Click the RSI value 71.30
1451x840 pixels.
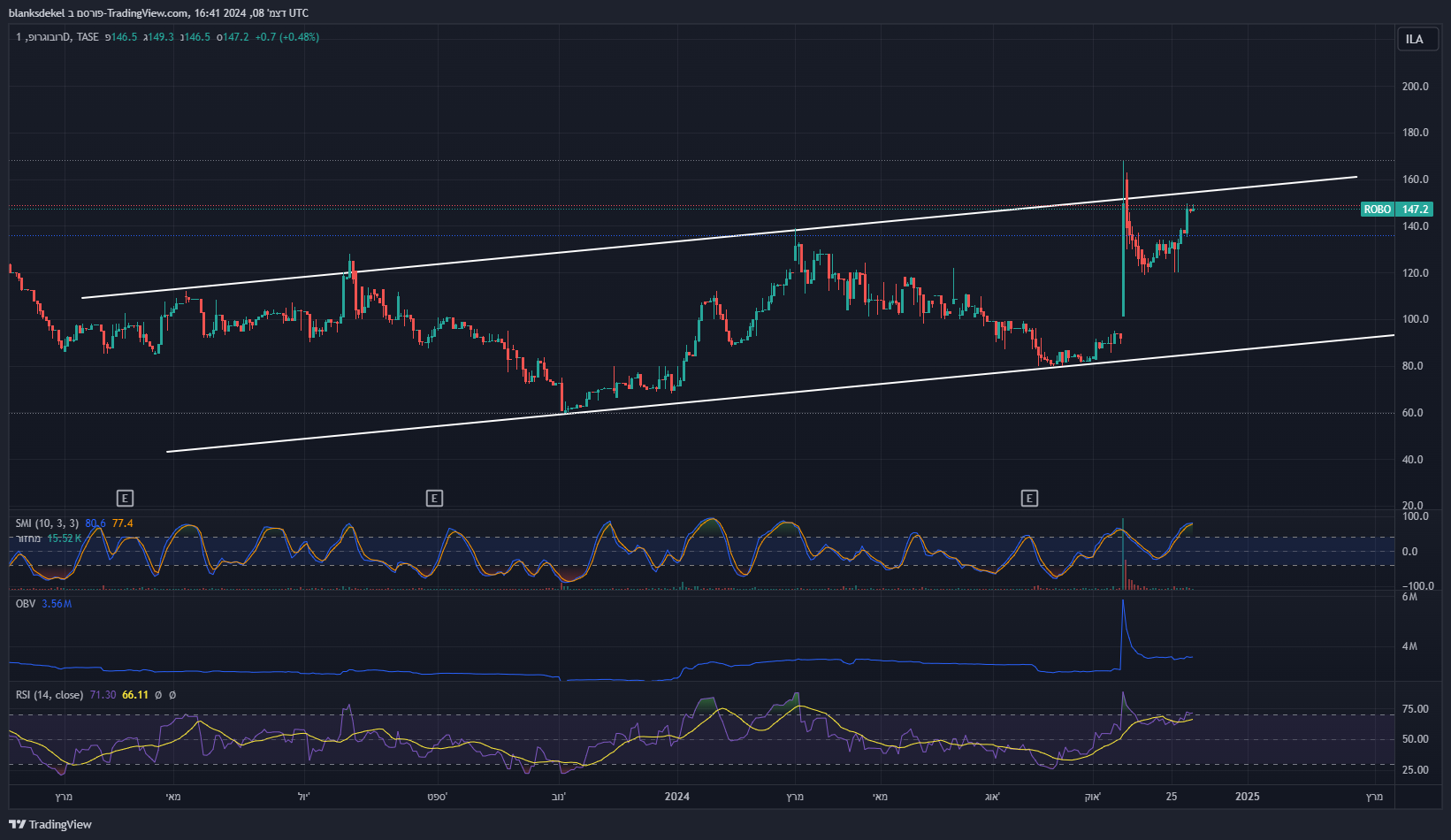103,695
